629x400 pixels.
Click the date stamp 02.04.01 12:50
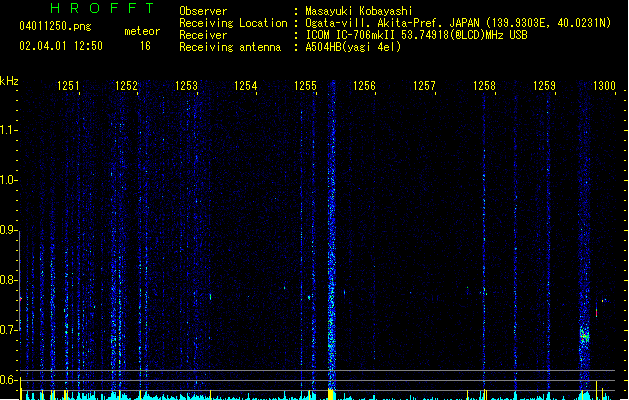[61, 46]
